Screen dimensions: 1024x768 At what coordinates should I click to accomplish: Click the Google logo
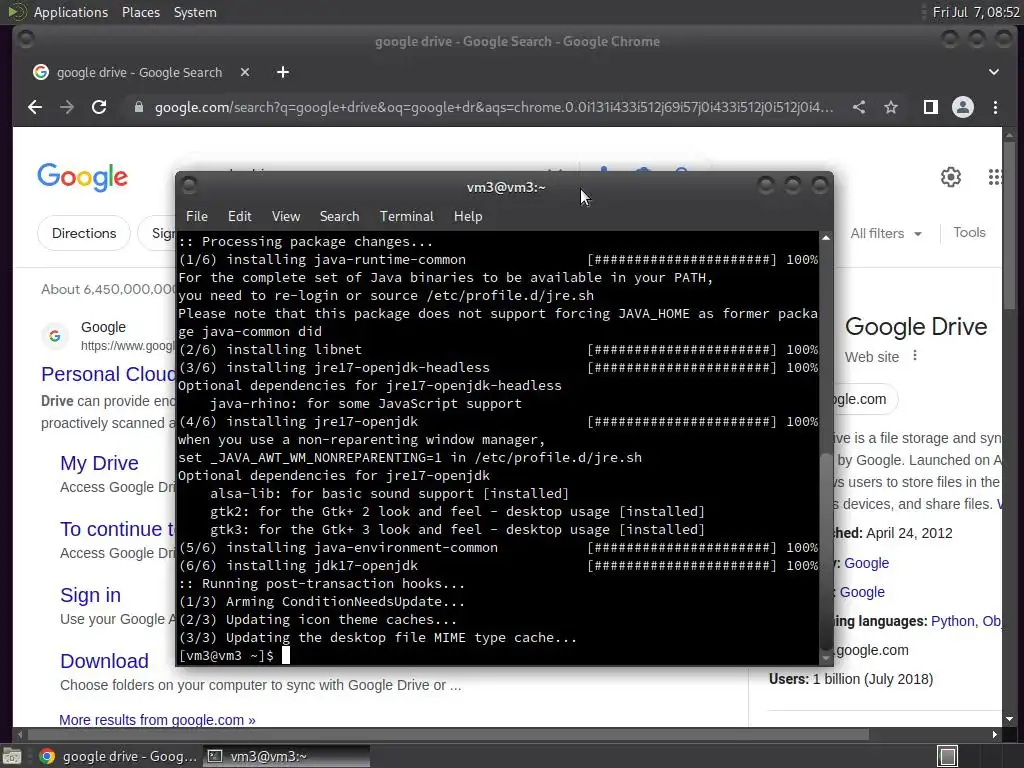click(x=83, y=177)
